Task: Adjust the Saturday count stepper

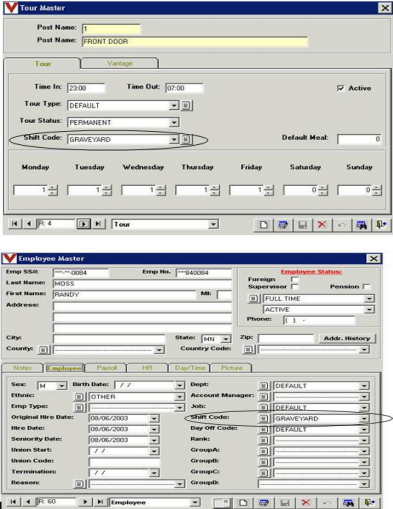Action: pyautogui.click(x=323, y=190)
